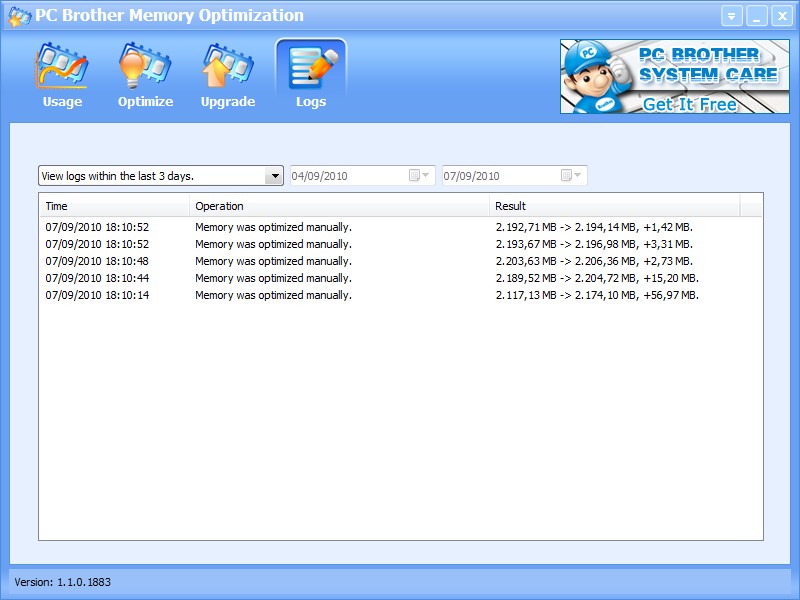This screenshot has height=600, width=800.
Task: Click the app logo in title bar
Action: [19, 16]
